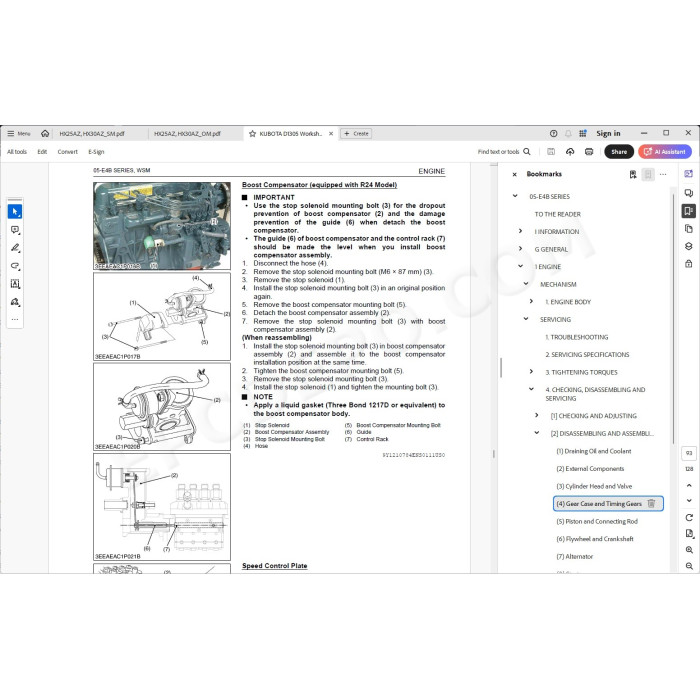
Task: Open the help question mark icon
Action: [554, 133]
